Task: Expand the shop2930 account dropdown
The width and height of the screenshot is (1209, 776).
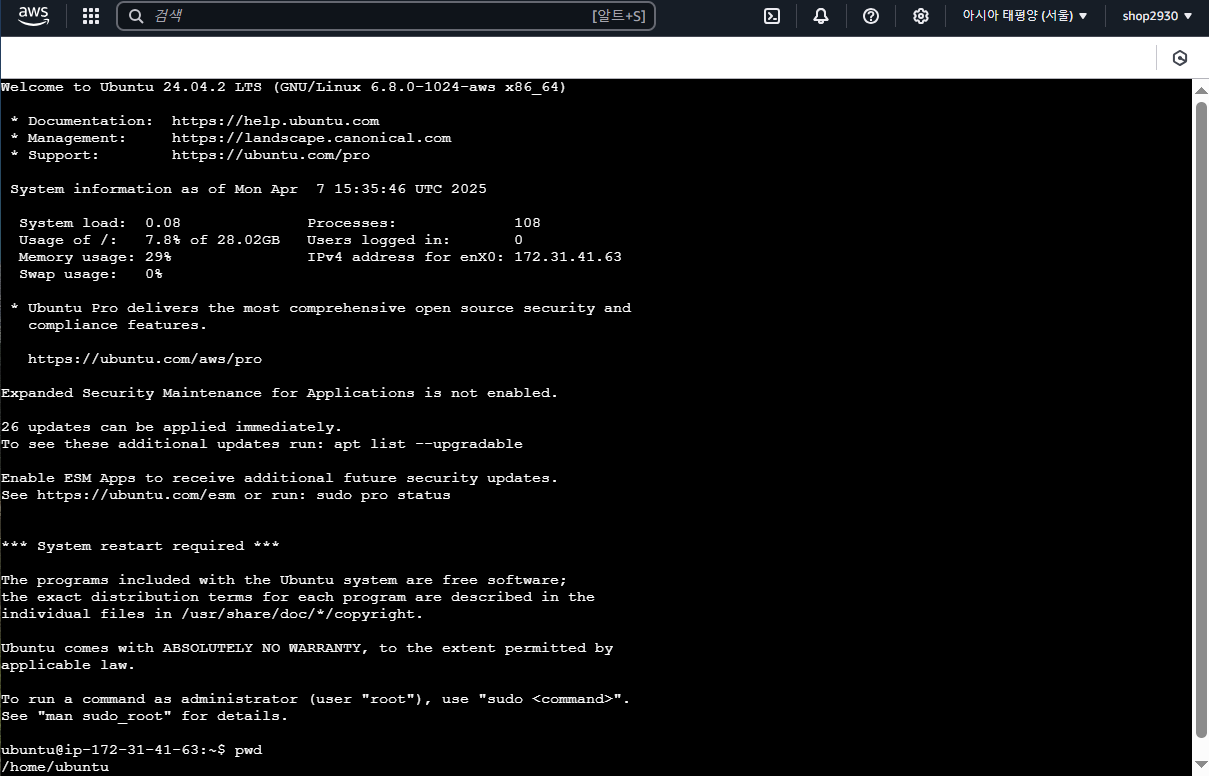Action: coord(1157,16)
